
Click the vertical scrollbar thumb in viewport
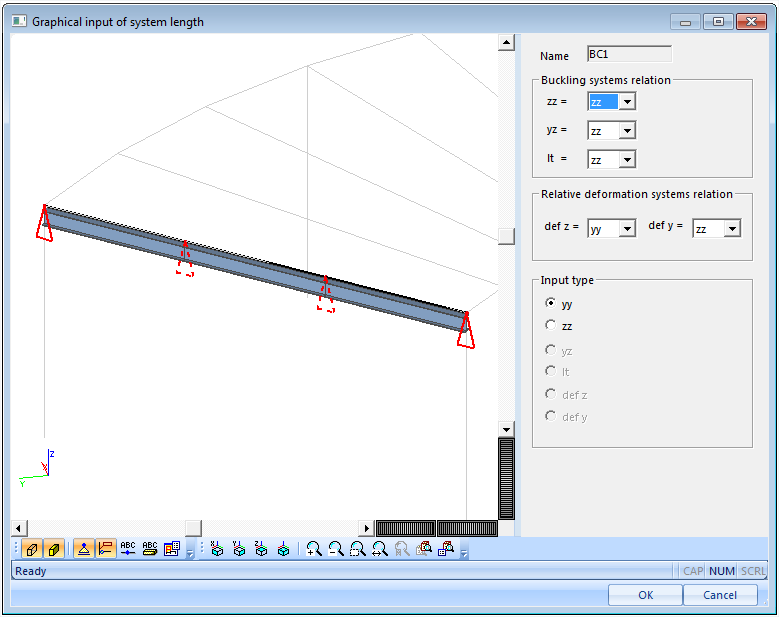pyautogui.click(x=507, y=237)
